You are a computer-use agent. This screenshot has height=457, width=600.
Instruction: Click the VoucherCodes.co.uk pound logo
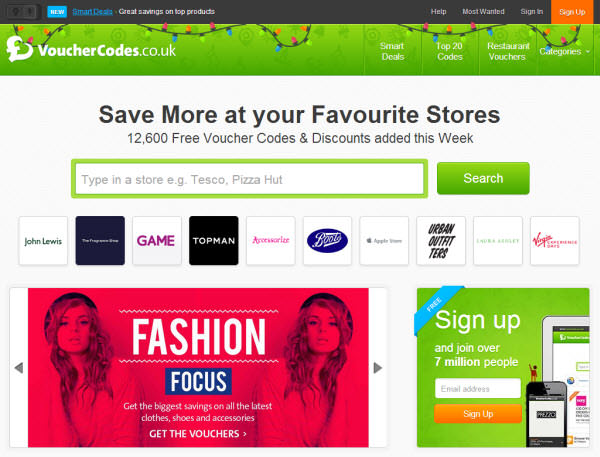click(19, 49)
